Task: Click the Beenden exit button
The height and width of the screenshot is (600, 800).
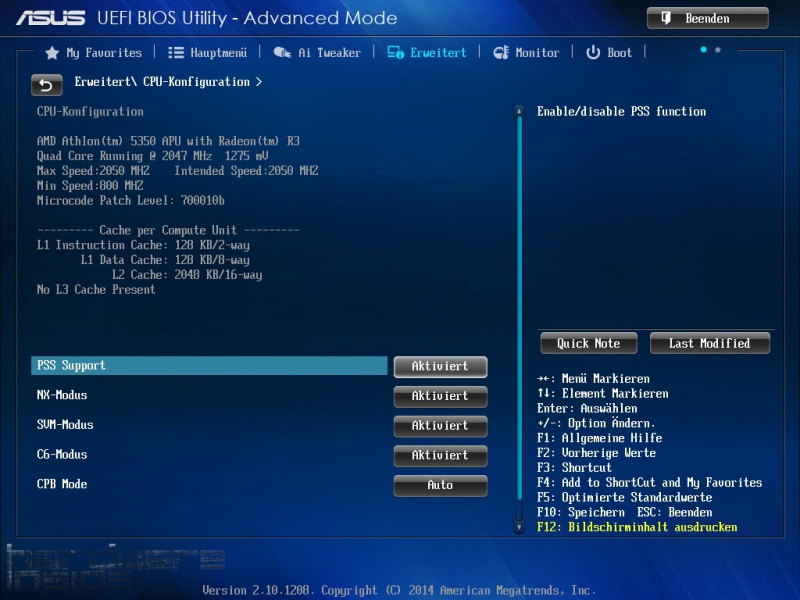Action: (x=708, y=18)
